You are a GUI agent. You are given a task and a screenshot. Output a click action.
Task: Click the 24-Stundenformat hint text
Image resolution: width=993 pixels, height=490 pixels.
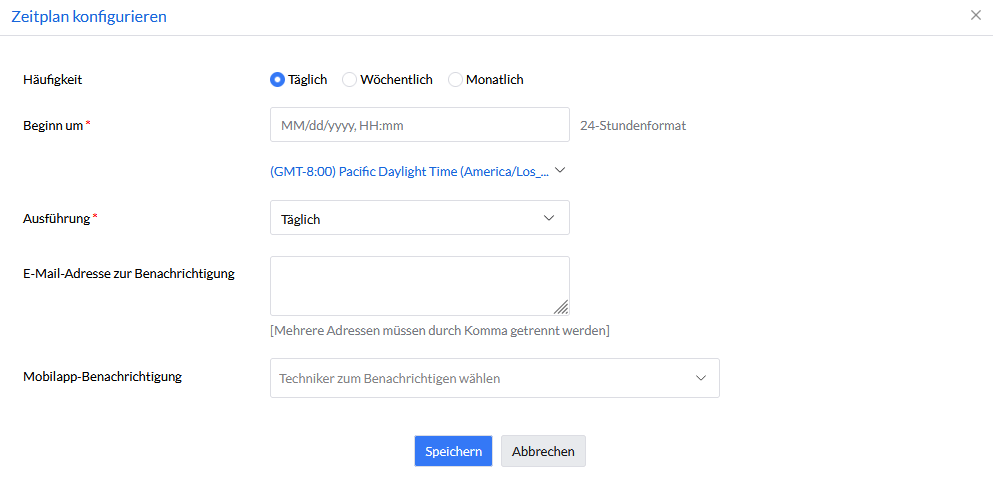pyautogui.click(x=633, y=125)
